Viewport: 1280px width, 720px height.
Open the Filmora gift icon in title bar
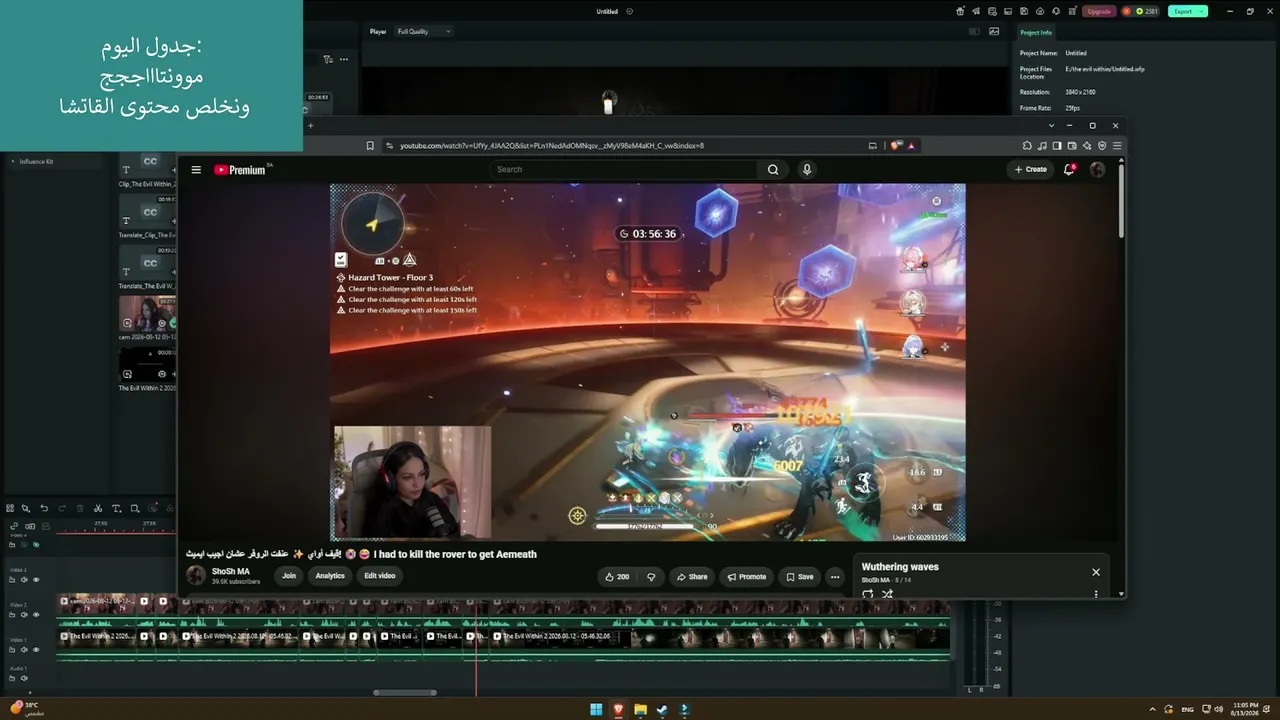(x=961, y=12)
